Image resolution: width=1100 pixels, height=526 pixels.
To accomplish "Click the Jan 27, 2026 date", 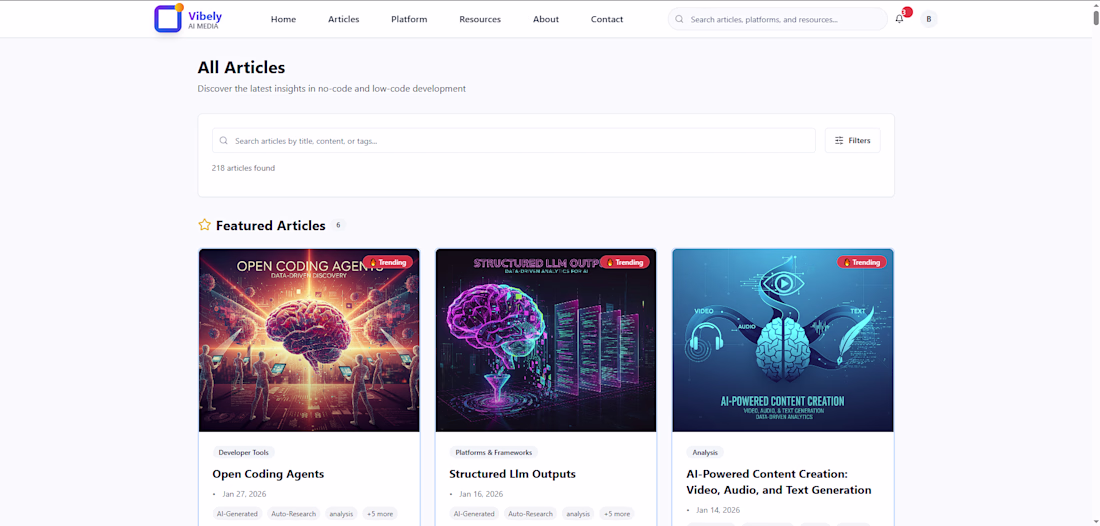I will pyautogui.click(x=242, y=494).
